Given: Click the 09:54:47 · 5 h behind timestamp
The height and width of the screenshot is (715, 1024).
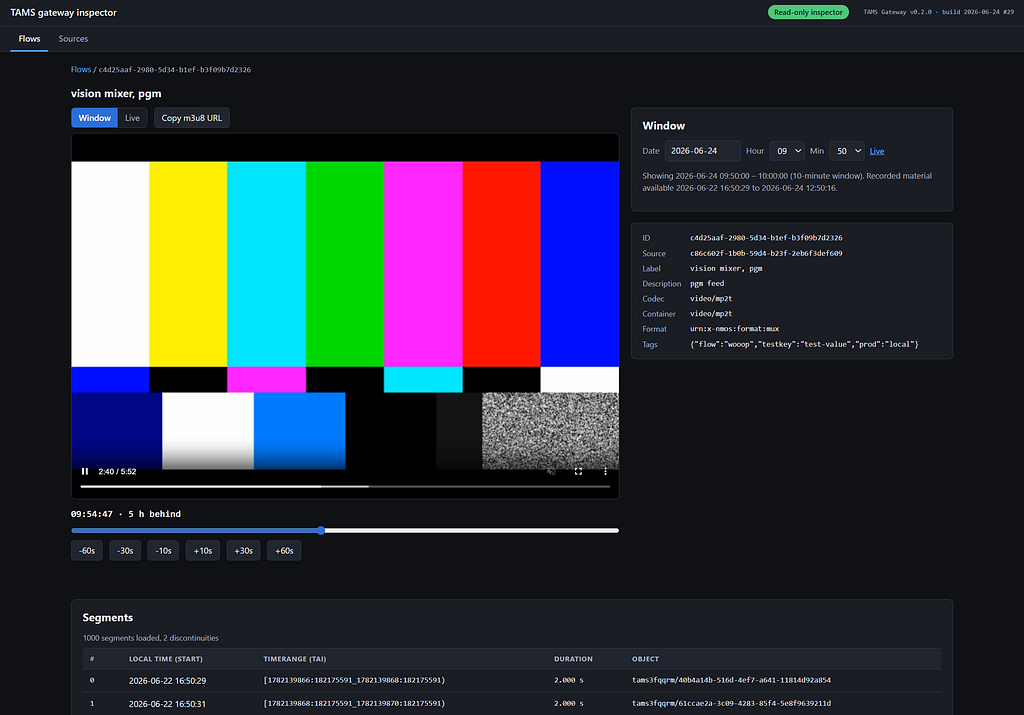Looking at the screenshot, I should pos(125,514).
